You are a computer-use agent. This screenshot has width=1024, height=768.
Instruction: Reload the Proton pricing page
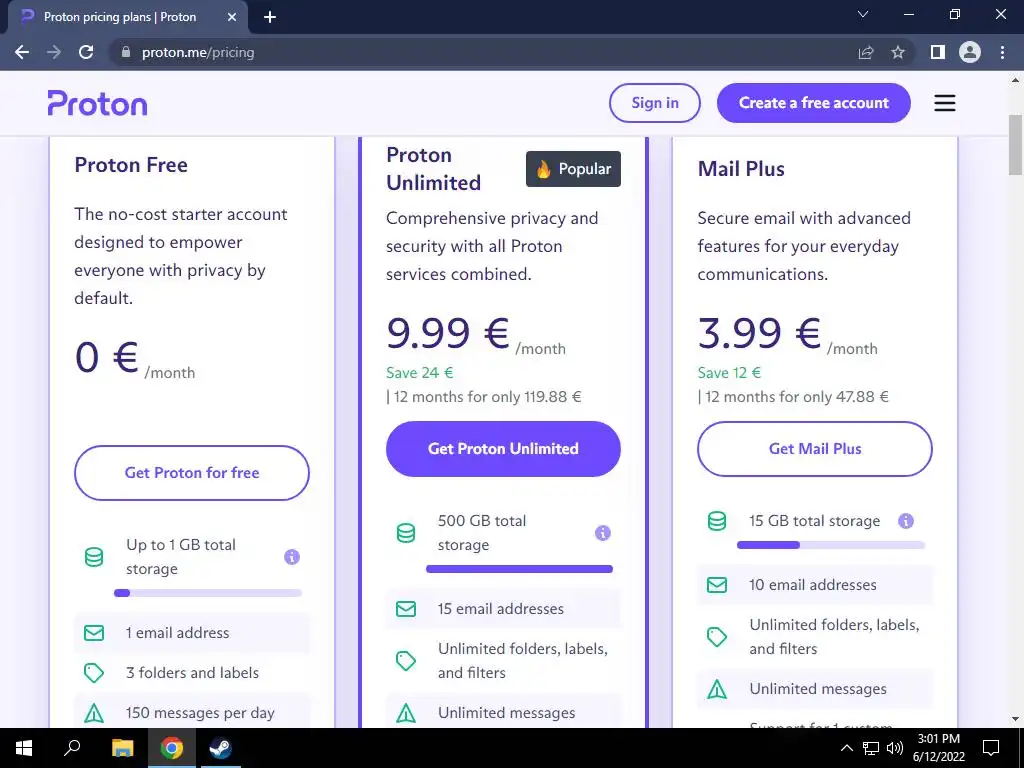click(x=86, y=52)
